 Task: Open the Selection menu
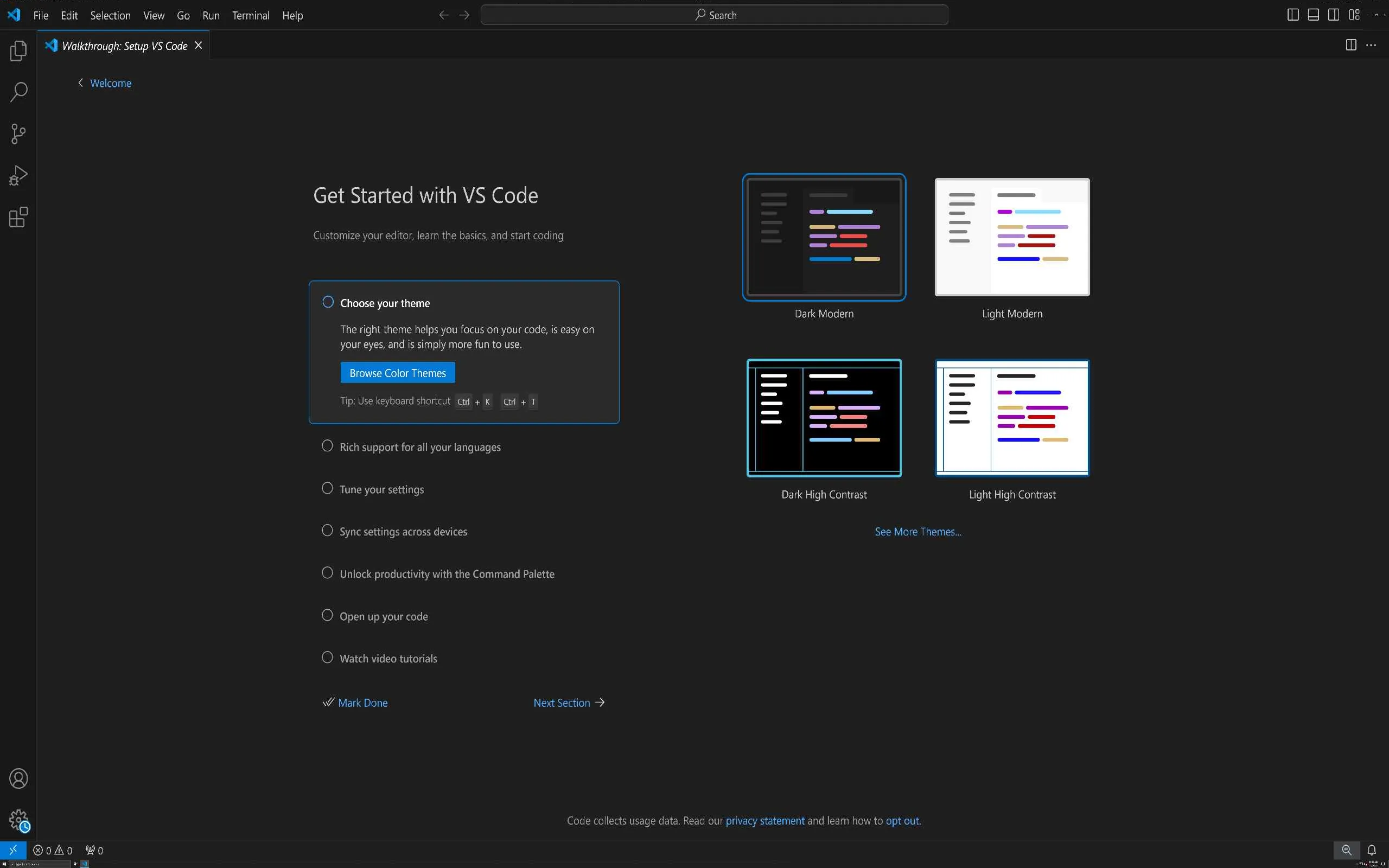point(110,16)
